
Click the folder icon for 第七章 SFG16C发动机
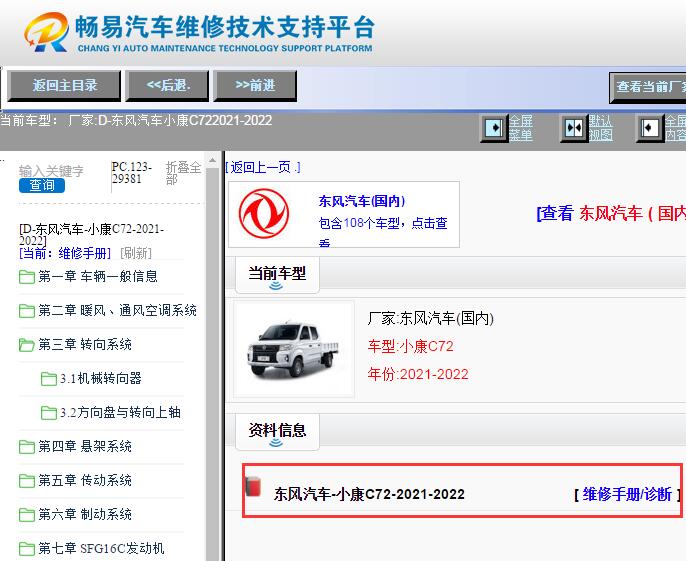(x=27, y=548)
